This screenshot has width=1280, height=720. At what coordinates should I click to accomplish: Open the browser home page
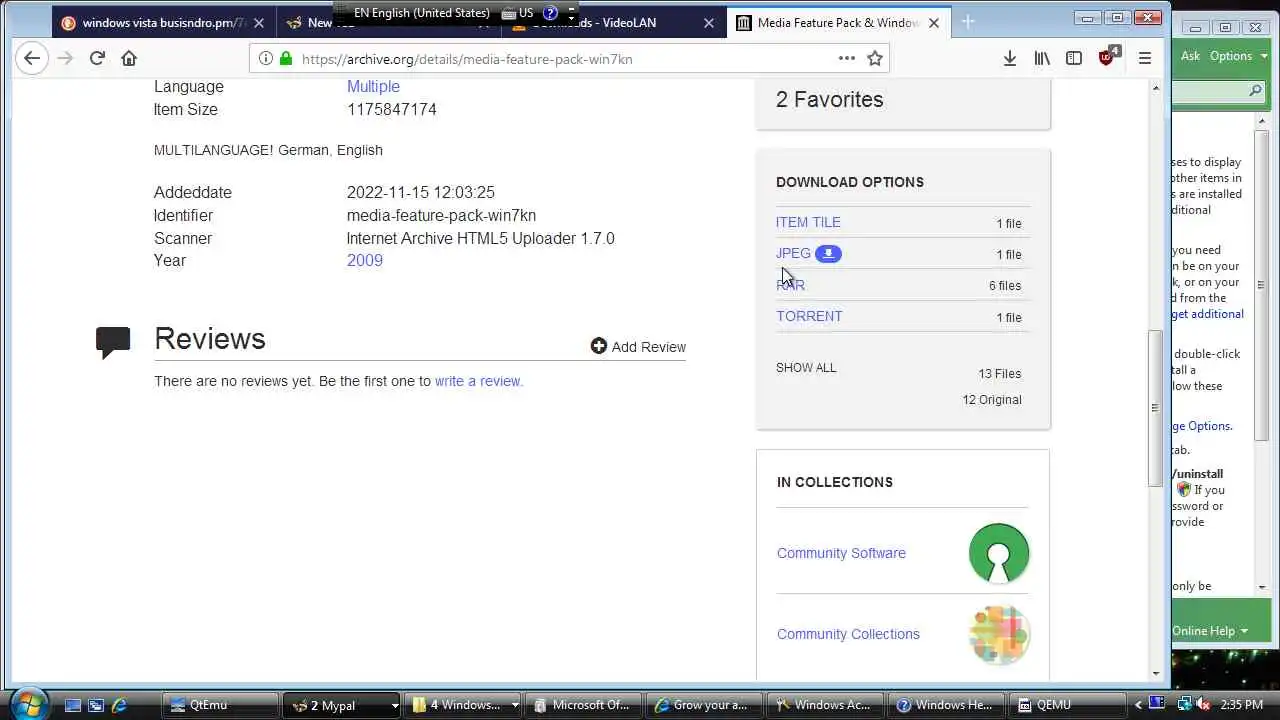tap(129, 59)
